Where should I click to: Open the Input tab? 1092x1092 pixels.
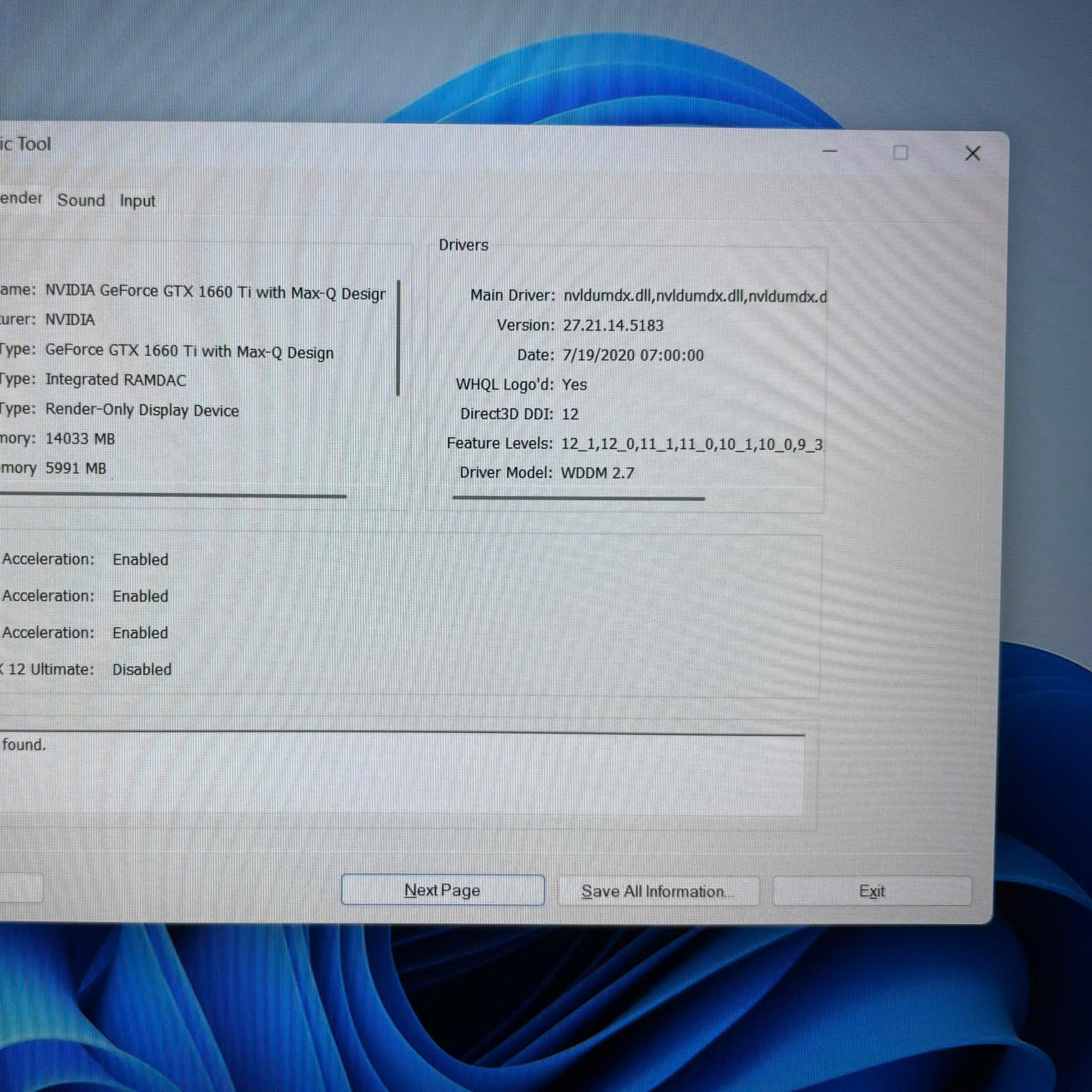(138, 200)
